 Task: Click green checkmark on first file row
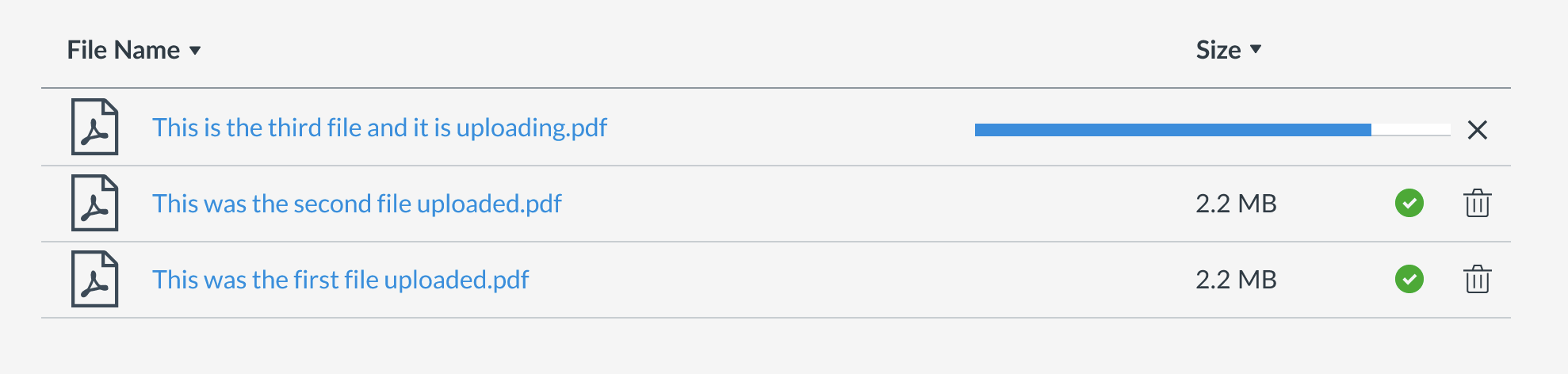[x=1409, y=279]
